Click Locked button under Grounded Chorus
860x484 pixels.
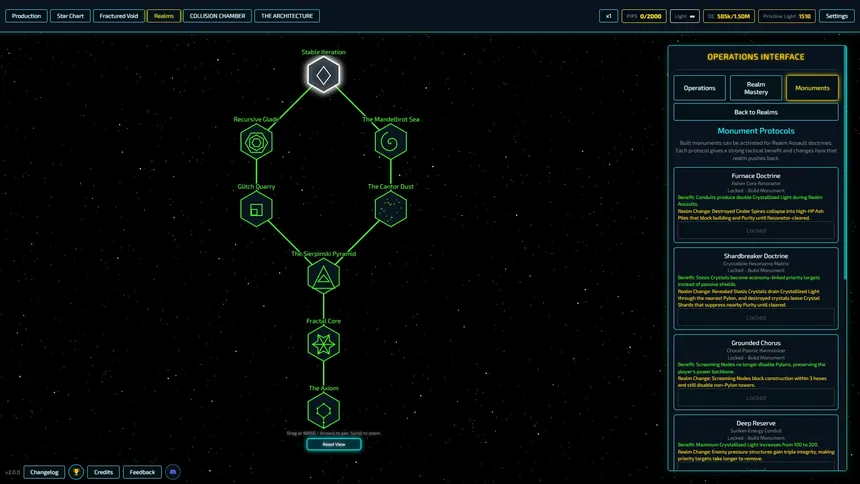[756, 398]
